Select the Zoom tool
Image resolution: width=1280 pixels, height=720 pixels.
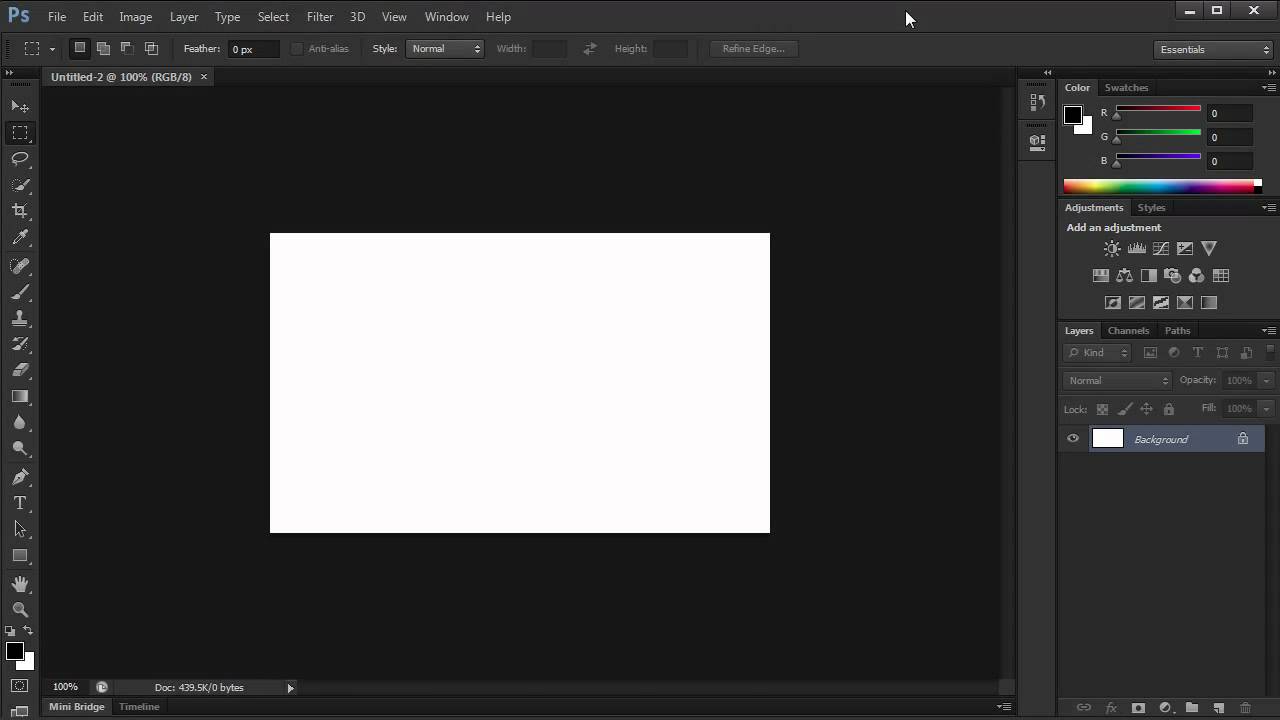click(x=20, y=610)
